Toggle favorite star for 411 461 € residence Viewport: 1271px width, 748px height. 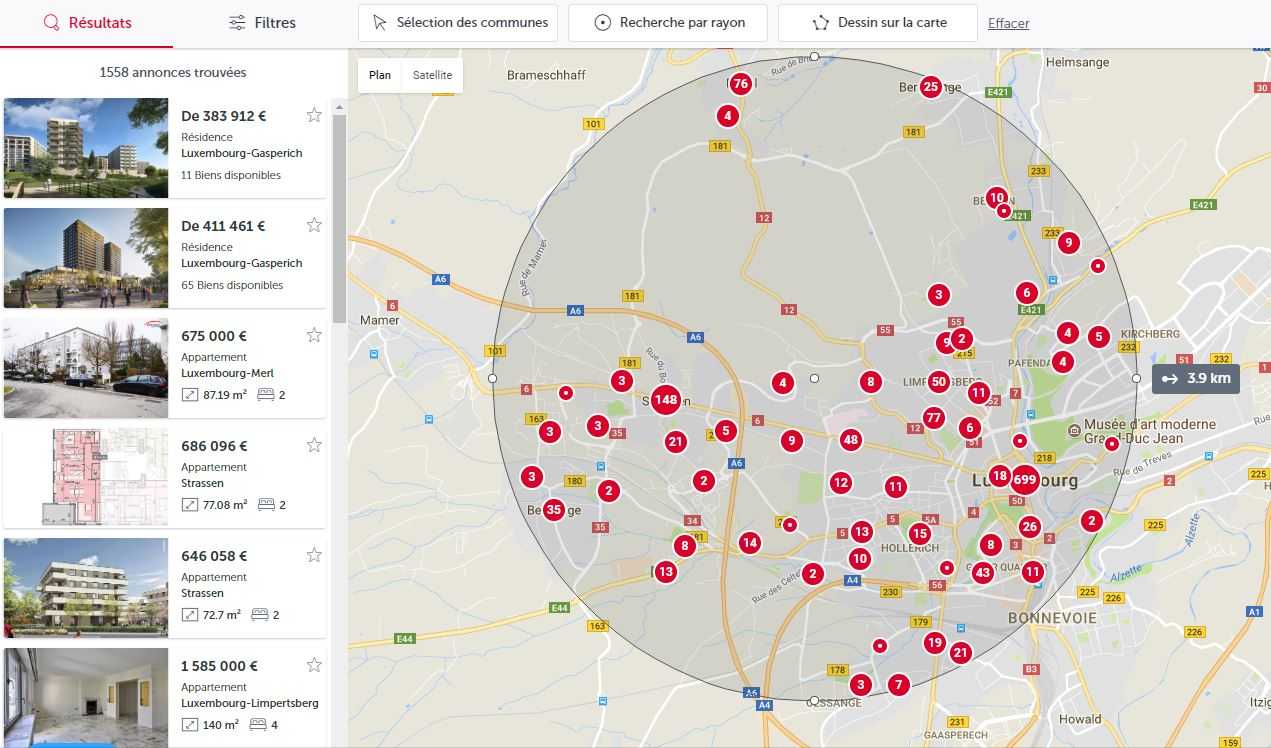pos(314,225)
